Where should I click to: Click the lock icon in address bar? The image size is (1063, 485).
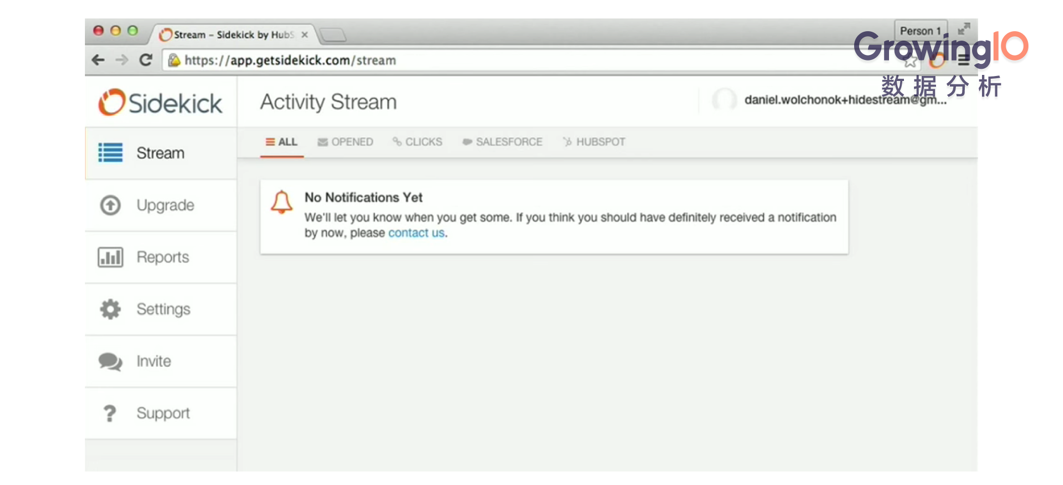coord(174,60)
